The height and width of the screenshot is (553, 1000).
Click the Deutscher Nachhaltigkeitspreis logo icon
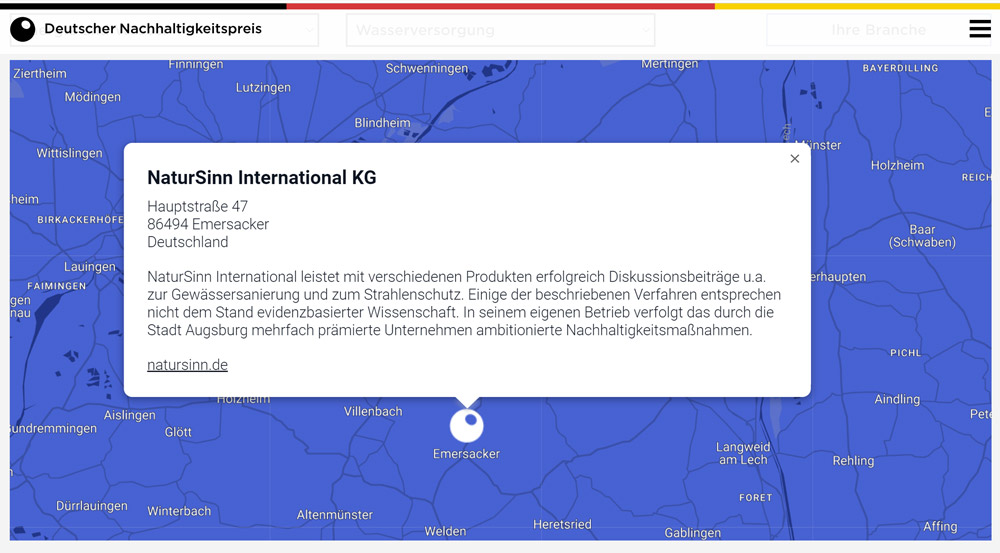(22, 29)
